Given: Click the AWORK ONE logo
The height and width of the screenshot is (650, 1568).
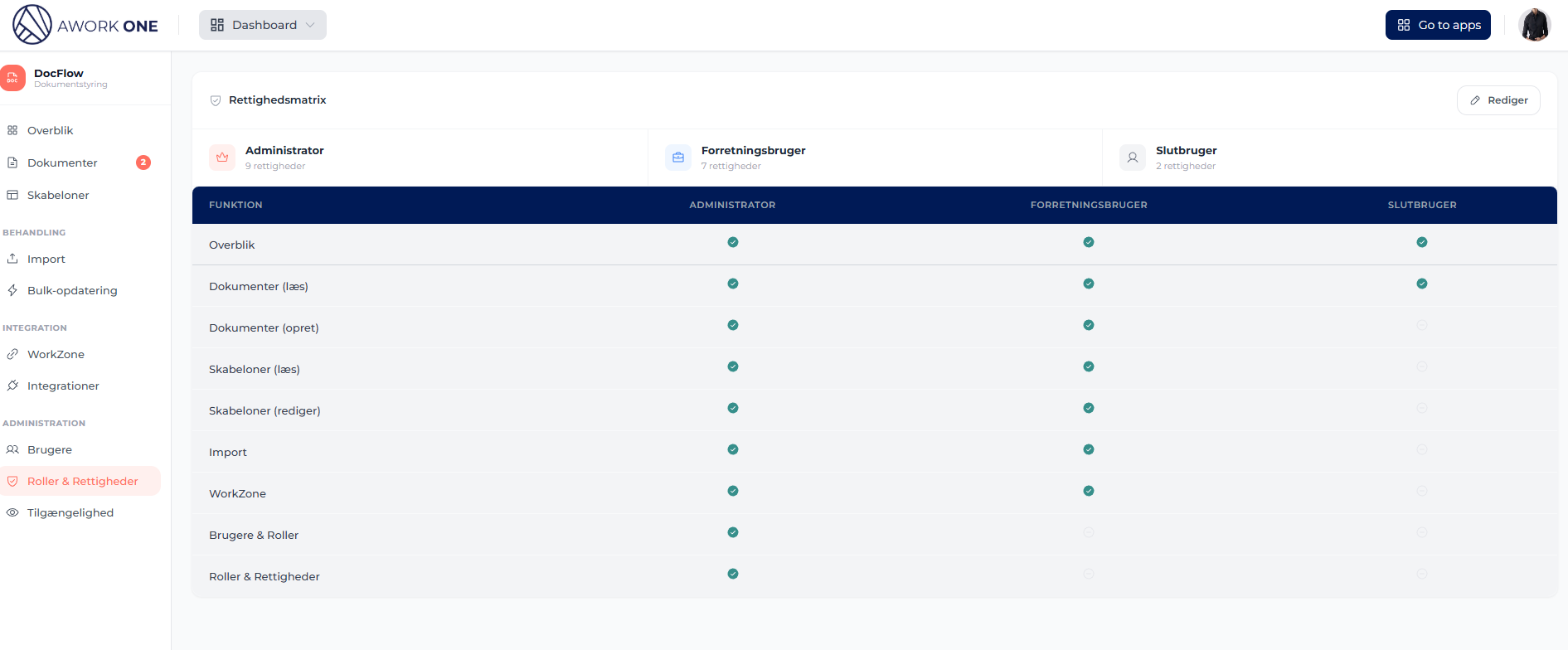Looking at the screenshot, I should 85,25.
